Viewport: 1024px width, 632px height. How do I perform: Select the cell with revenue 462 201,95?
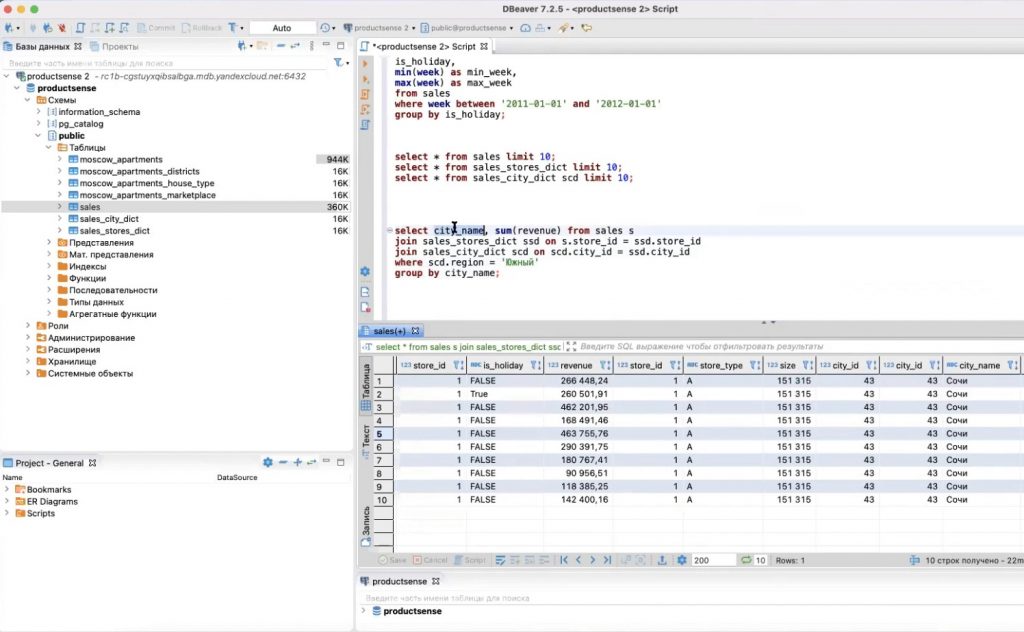pos(578,407)
